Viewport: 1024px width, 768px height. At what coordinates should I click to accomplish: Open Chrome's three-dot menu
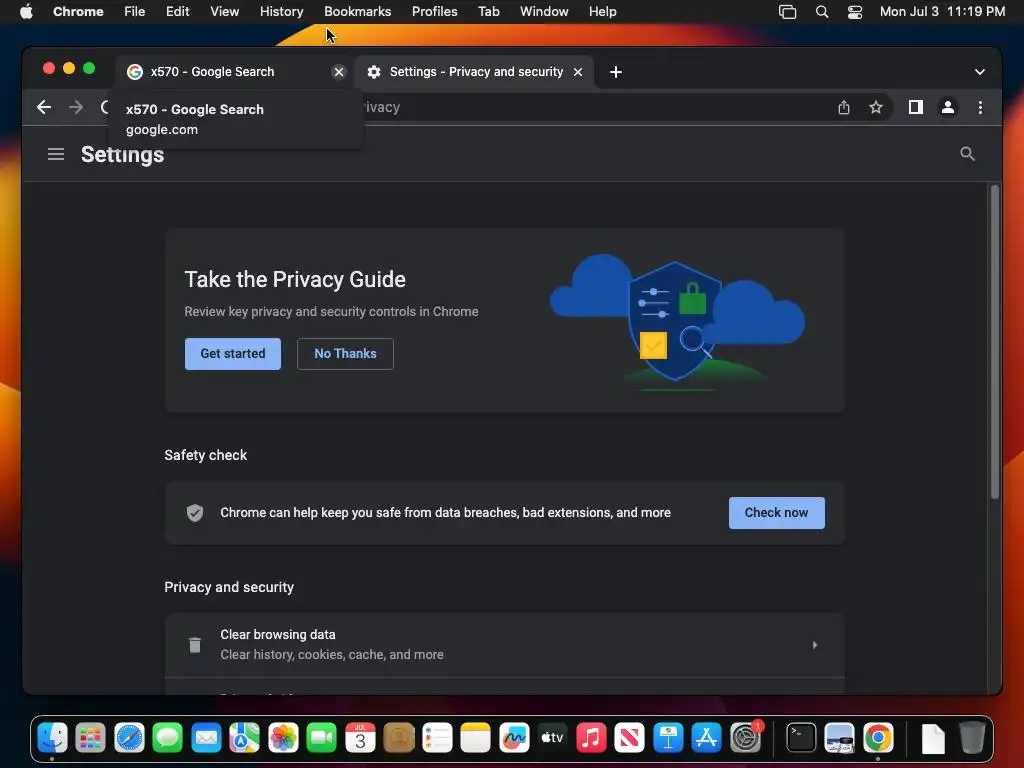pyautogui.click(x=980, y=107)
